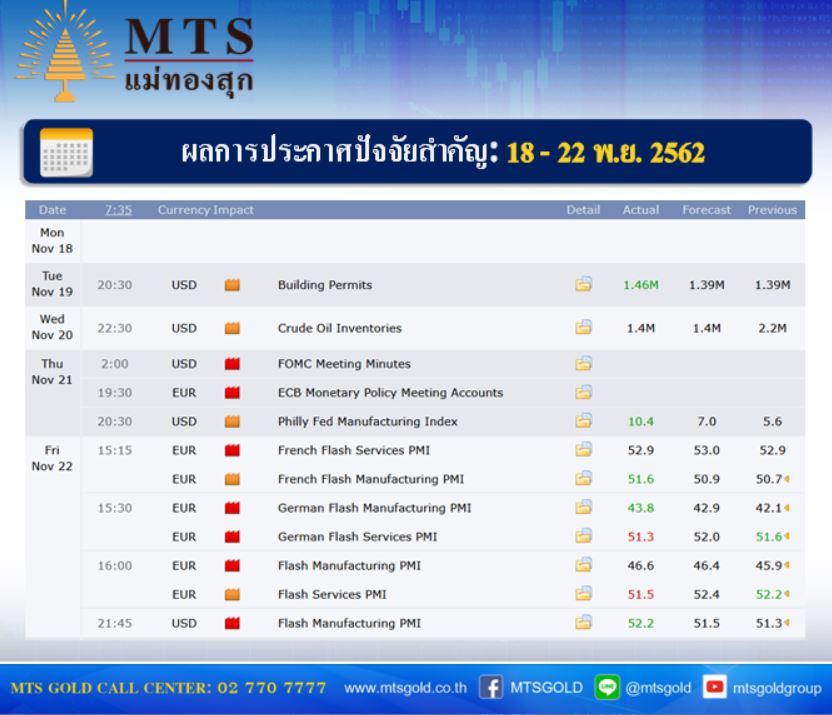Open detail folder for German Flash Services PMI
Image resolution: width=832 pixels, height=715 pixels.
(583, 536)
